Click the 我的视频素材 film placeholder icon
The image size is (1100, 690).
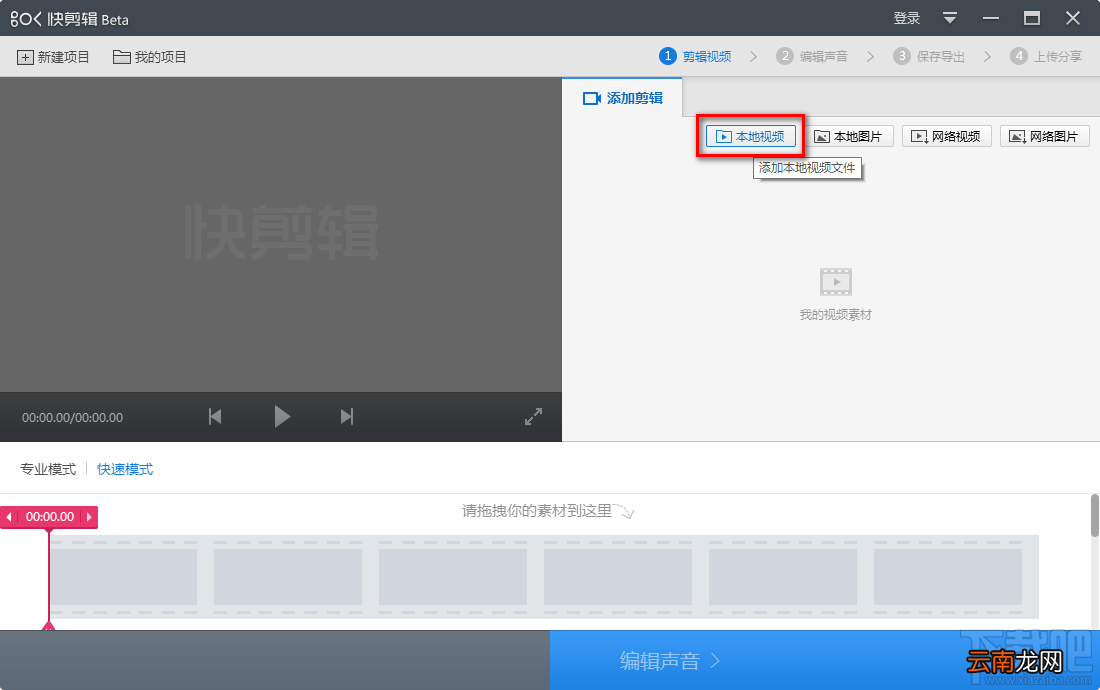point(836,282)
